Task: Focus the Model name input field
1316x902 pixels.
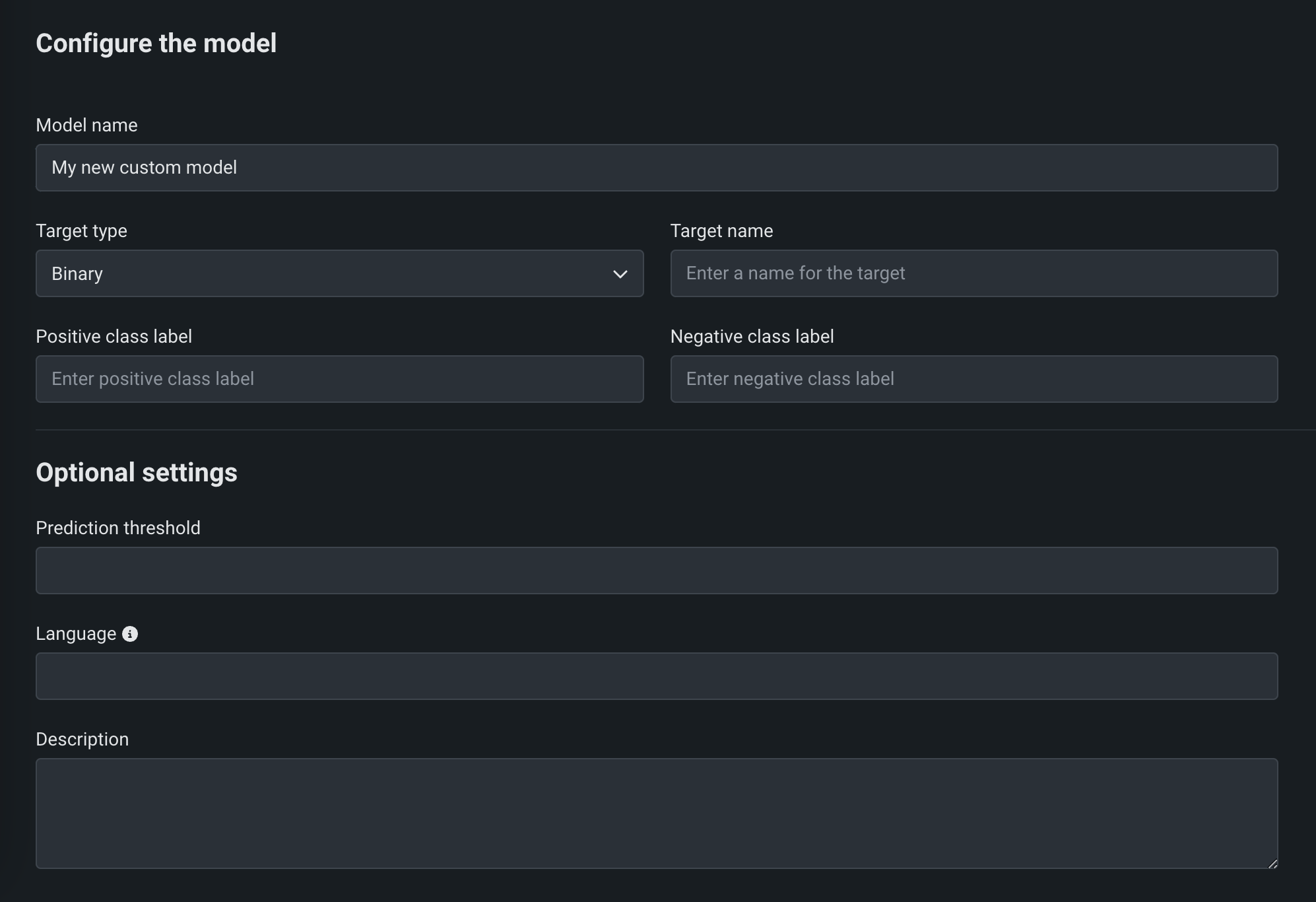Action: [656, 168]
